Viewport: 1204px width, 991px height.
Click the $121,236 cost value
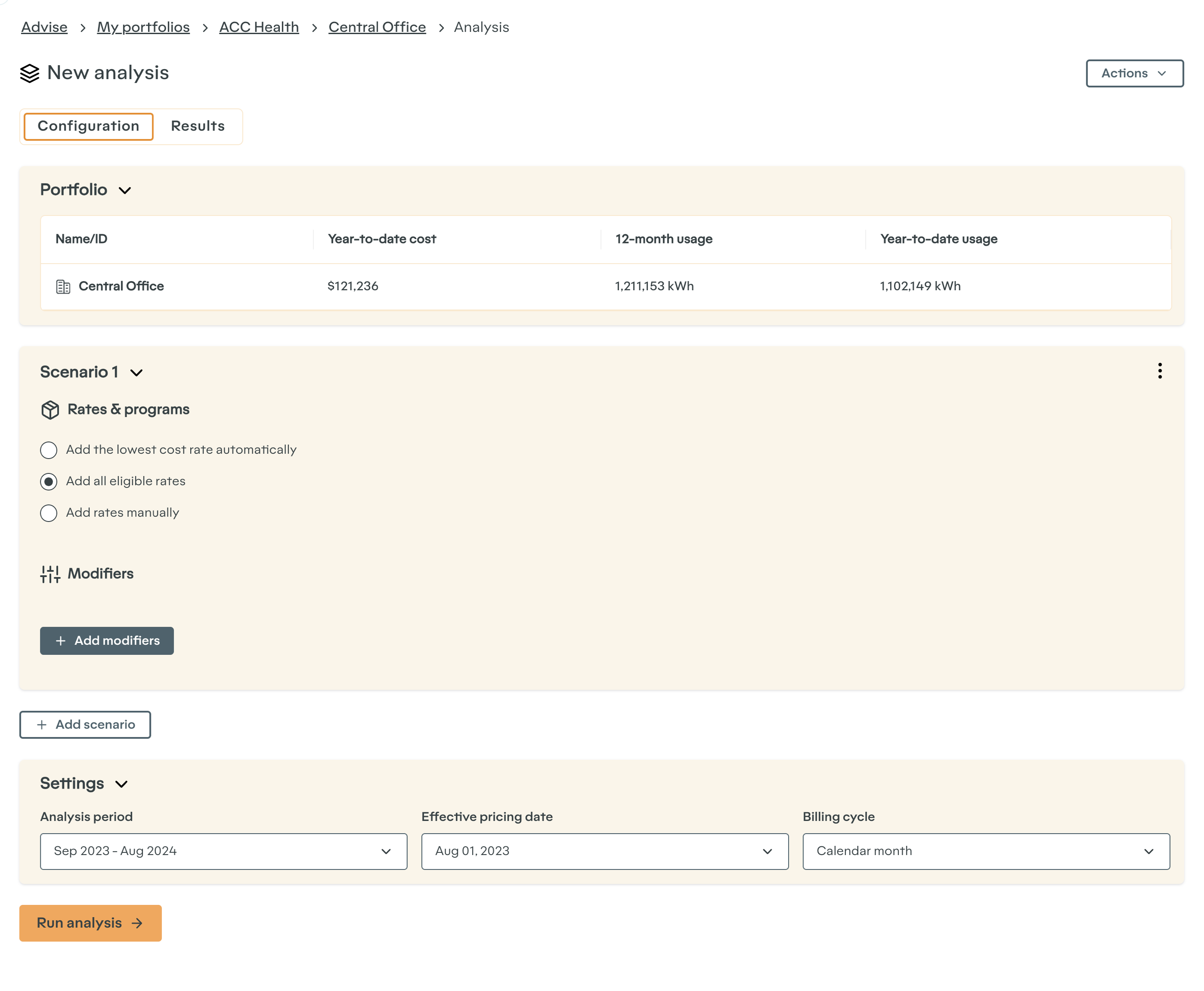(x=353, y=287)
